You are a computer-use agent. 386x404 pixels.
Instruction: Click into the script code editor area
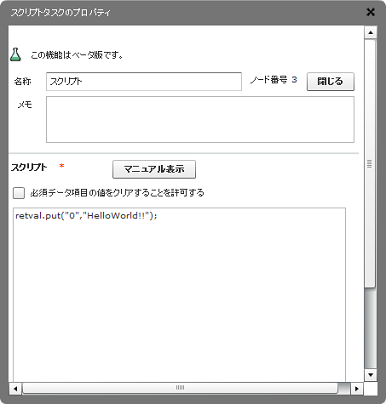click(179, 295)
